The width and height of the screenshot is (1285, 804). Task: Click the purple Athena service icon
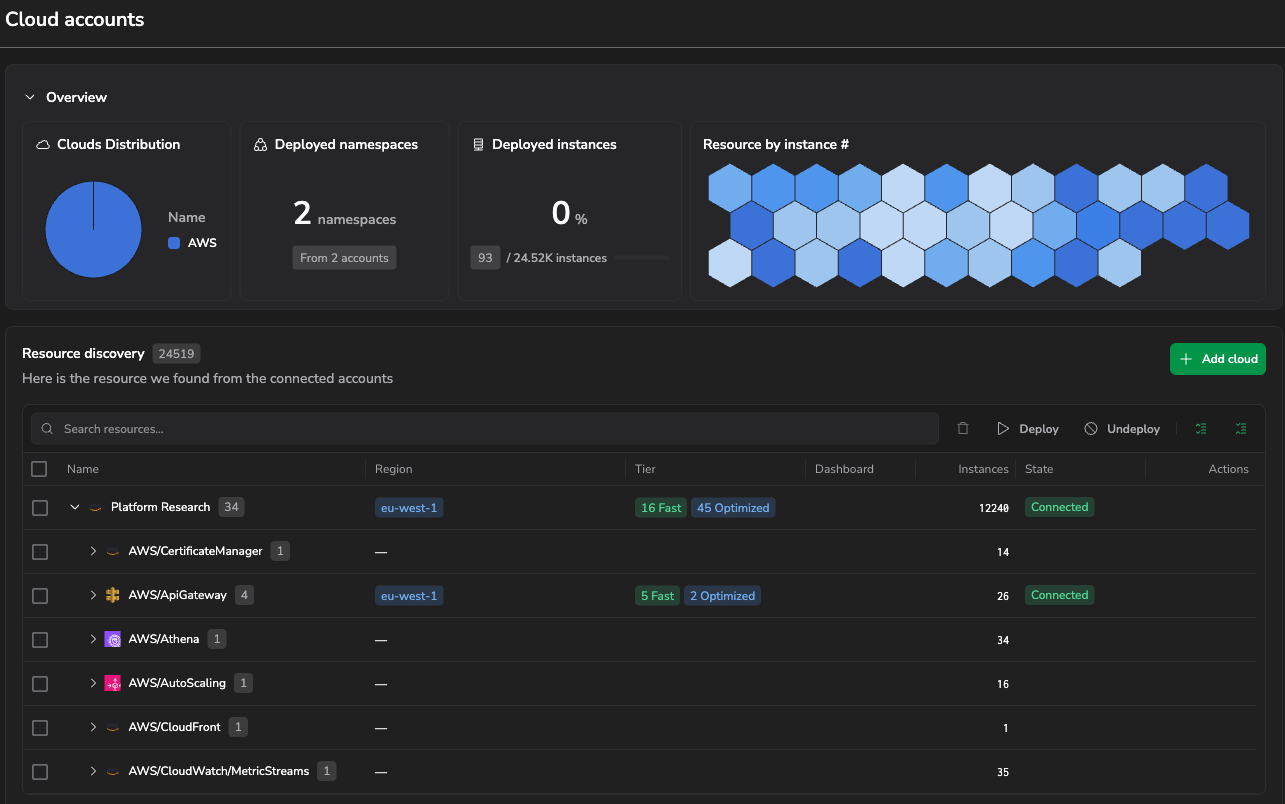click(113, 639)
